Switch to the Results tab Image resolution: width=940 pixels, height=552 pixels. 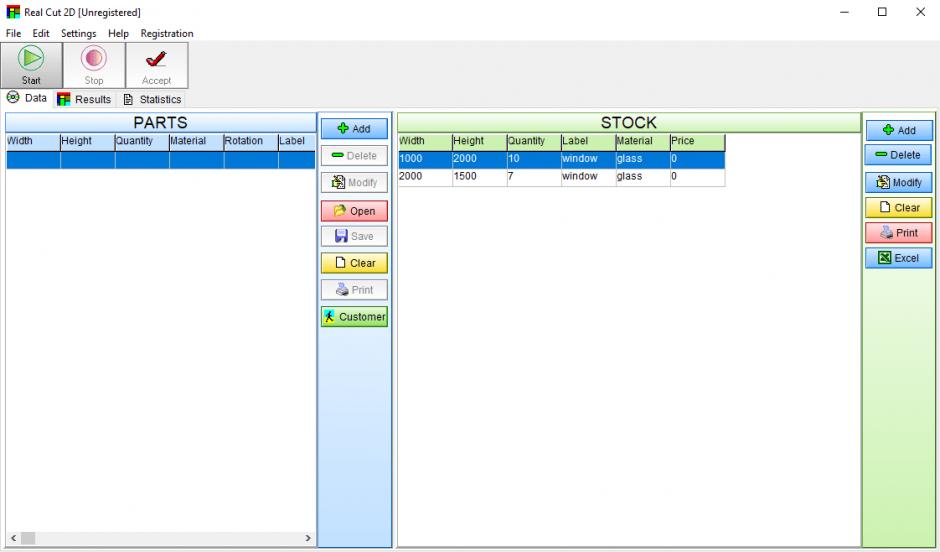[84, 99]
